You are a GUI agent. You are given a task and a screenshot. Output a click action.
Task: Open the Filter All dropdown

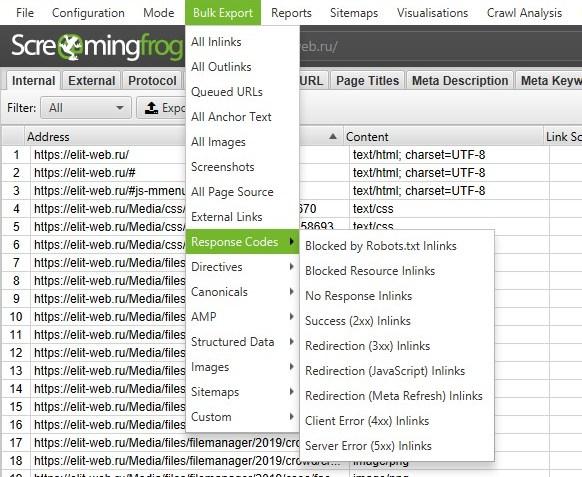click(86, 108)
